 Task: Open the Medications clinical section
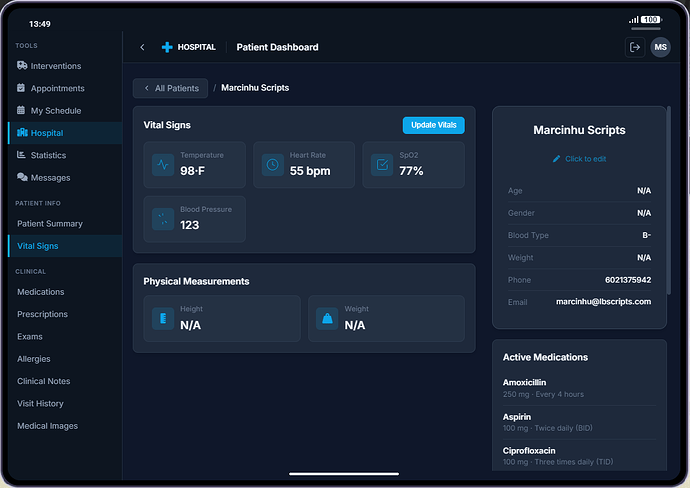[x=41, y=292]
